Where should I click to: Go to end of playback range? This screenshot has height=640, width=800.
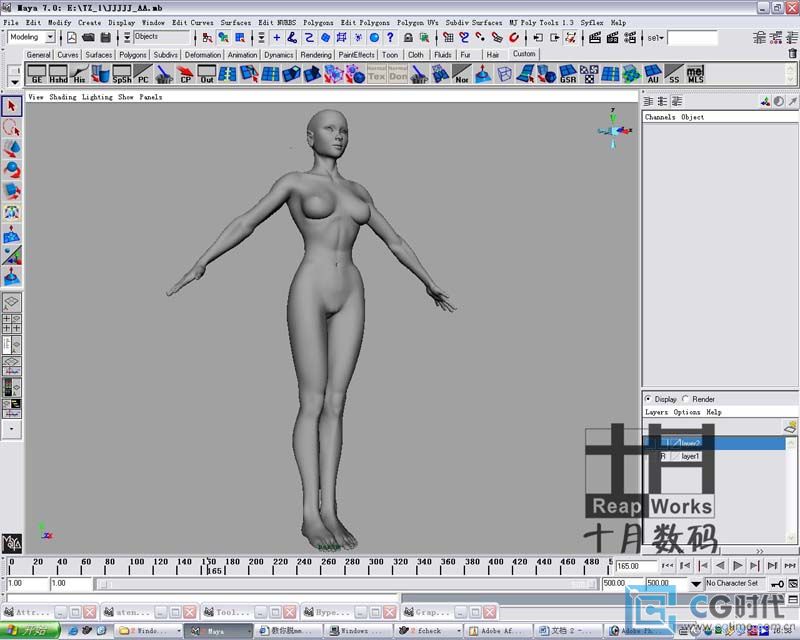pos(790,565)
